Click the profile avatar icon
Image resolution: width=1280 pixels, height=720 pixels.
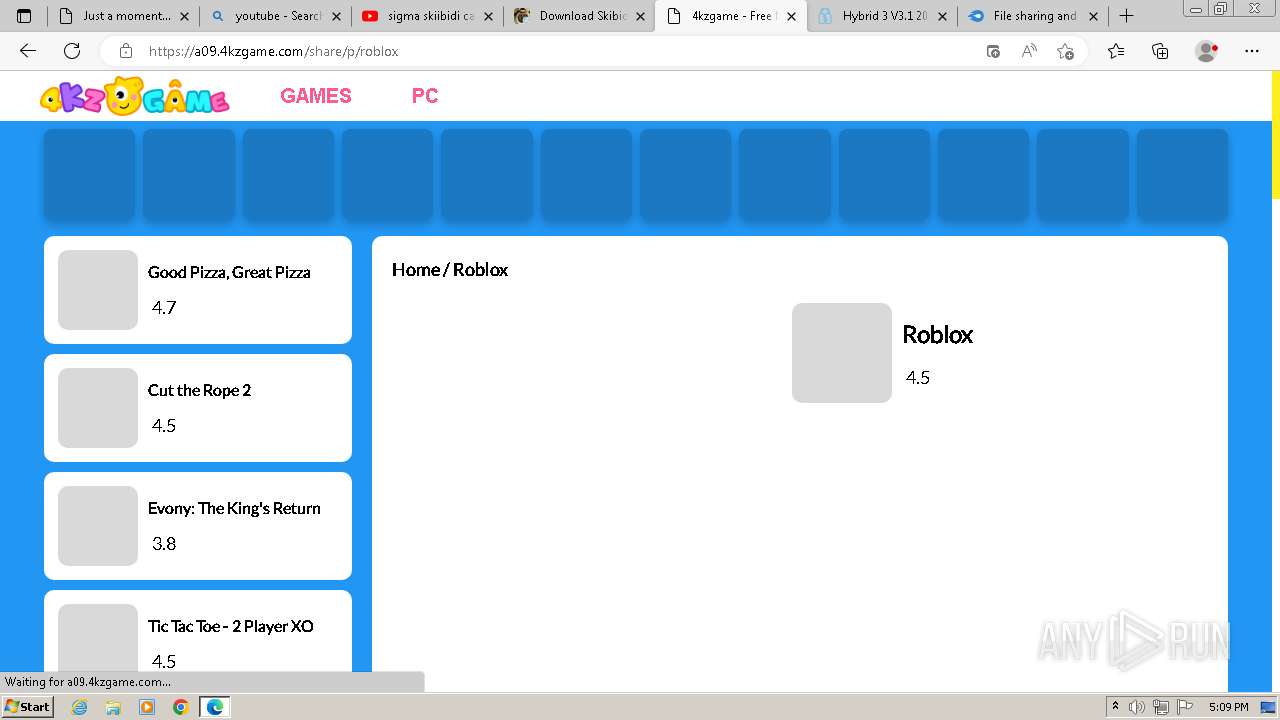click(1206, 51)
